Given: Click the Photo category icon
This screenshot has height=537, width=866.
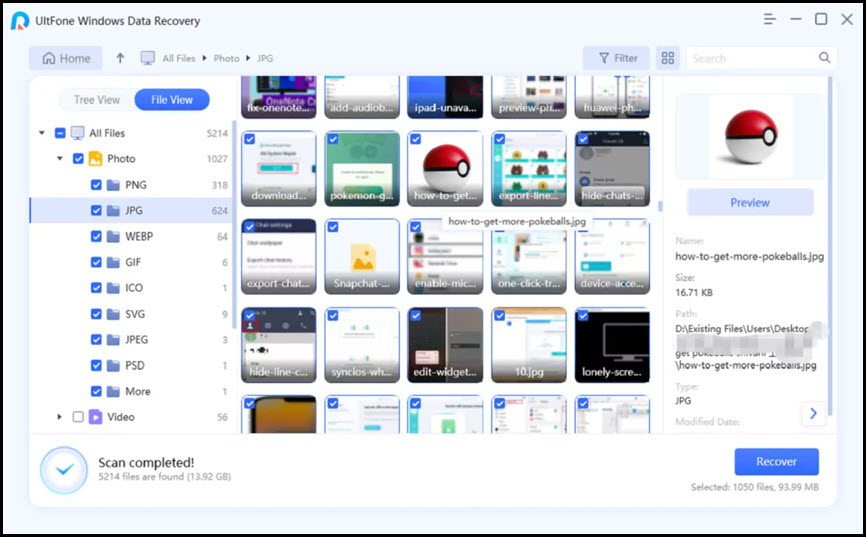Looking at the screenshot, I should pos(96,159).
